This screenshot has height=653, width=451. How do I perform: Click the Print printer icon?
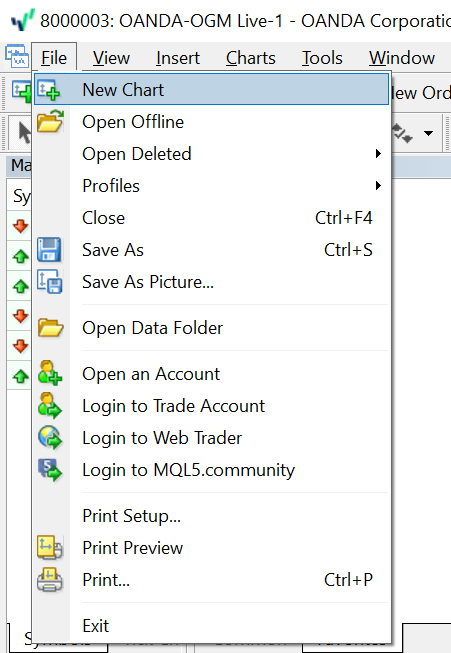click(50, 579)
